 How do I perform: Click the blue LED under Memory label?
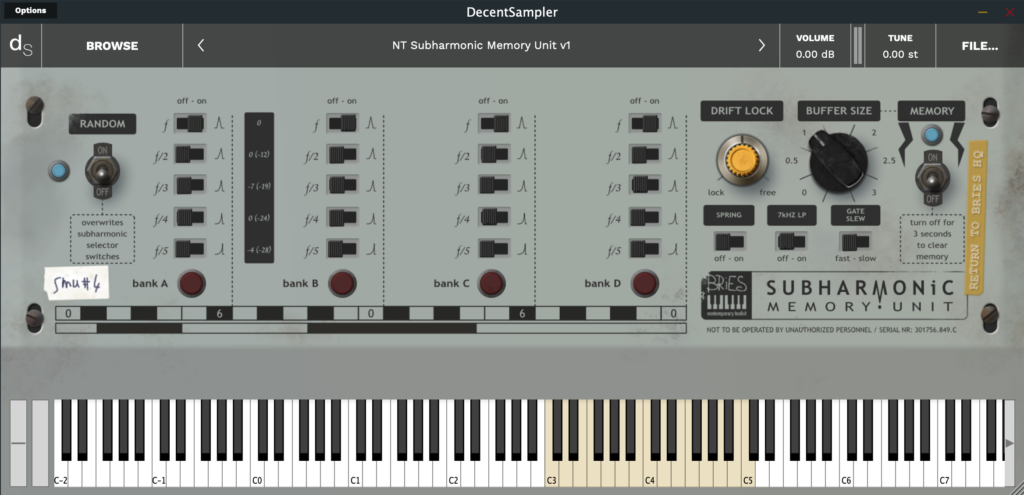931,135
